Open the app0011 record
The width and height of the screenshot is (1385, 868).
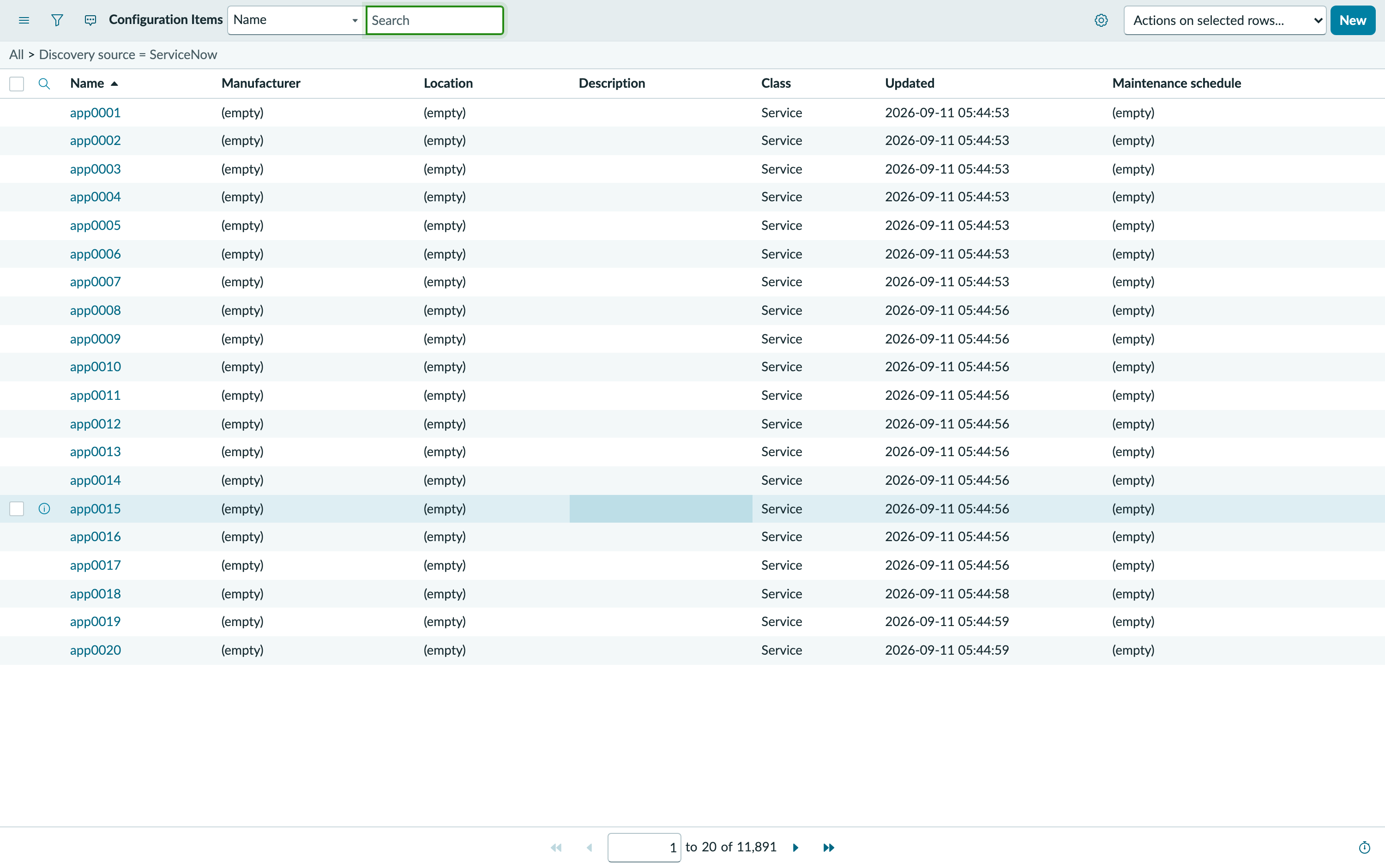[x=95, y=395]
